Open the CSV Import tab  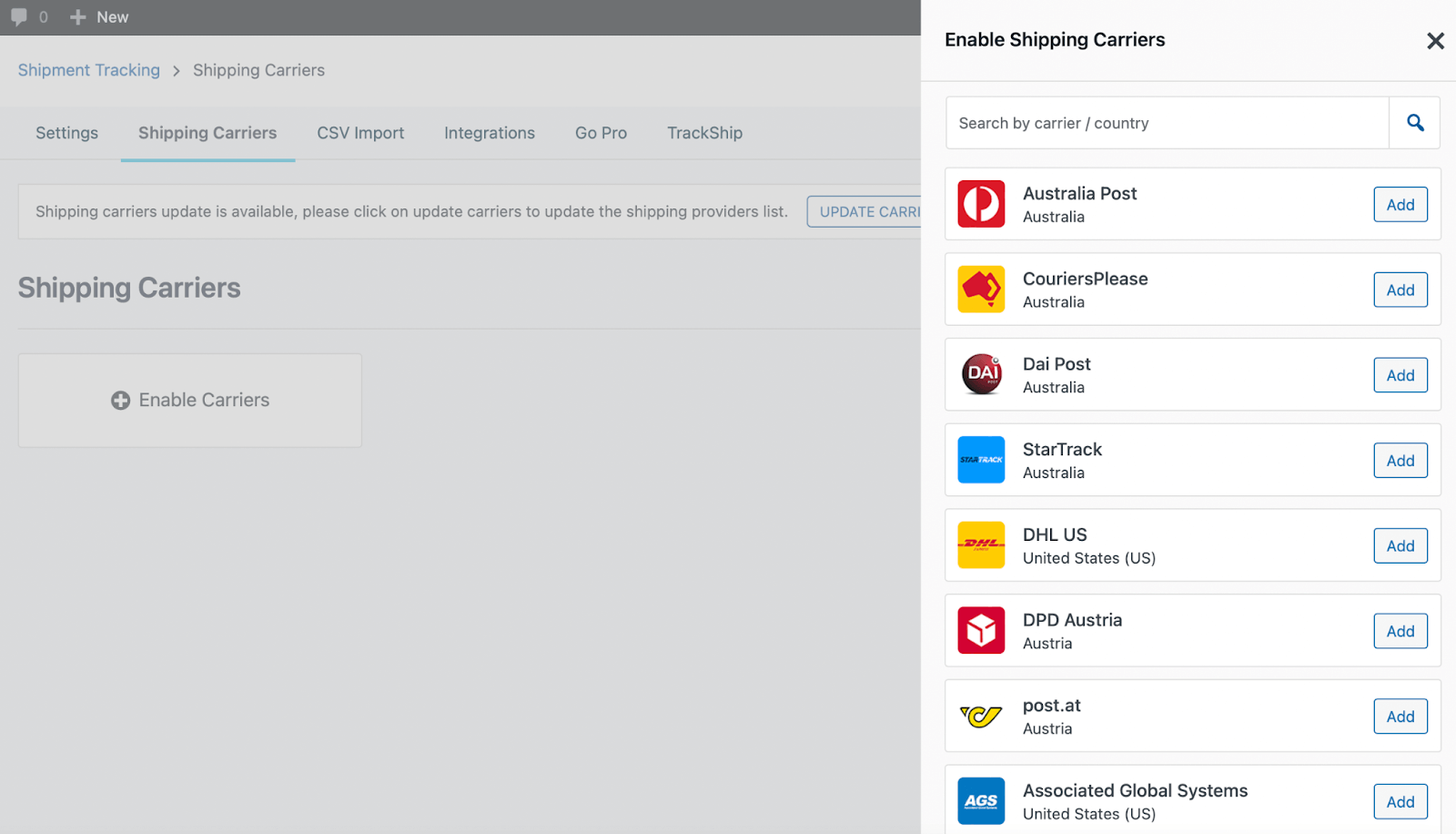click(360, 133)
